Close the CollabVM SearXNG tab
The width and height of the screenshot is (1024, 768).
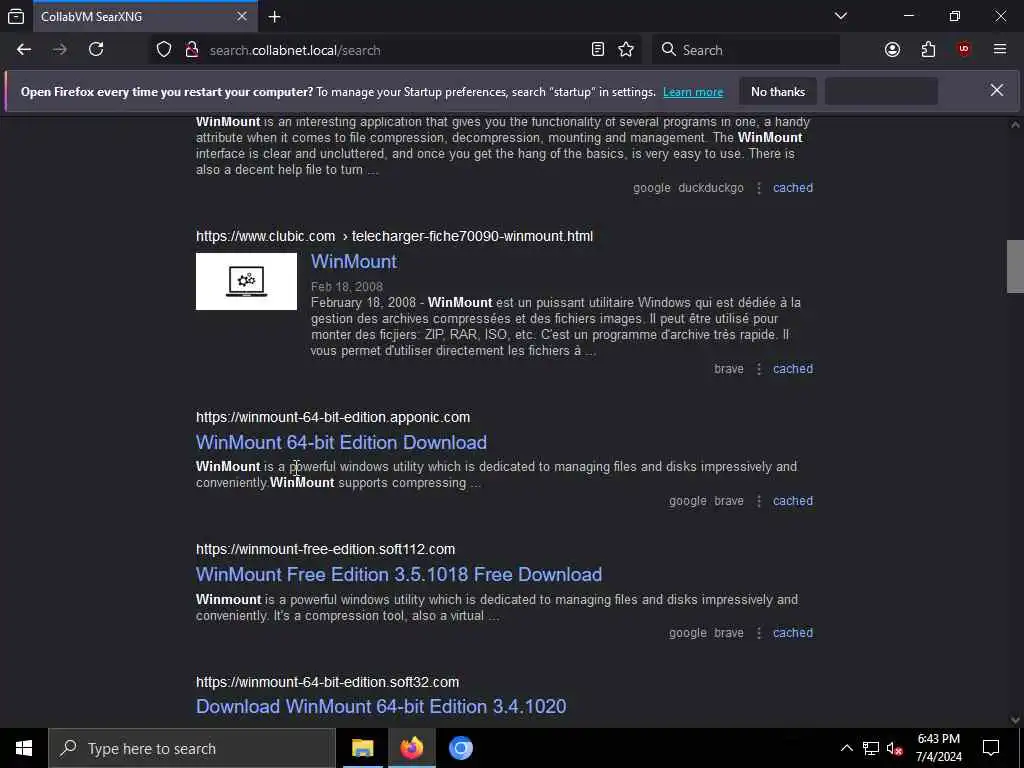point(242,16)
